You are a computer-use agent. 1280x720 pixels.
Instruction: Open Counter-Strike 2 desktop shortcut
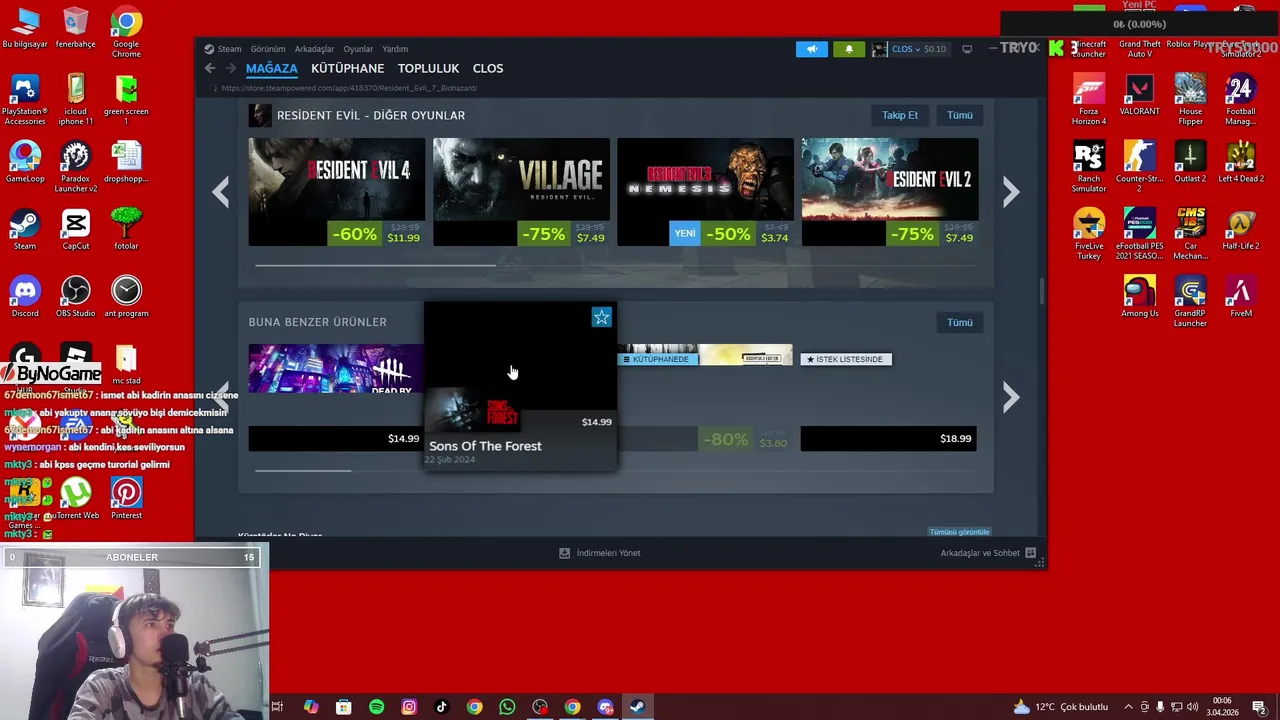click(x=1140, y=167)
